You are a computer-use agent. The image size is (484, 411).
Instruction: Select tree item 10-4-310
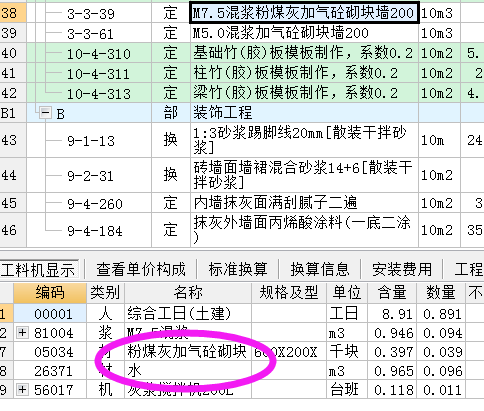[x=99, y=54]
